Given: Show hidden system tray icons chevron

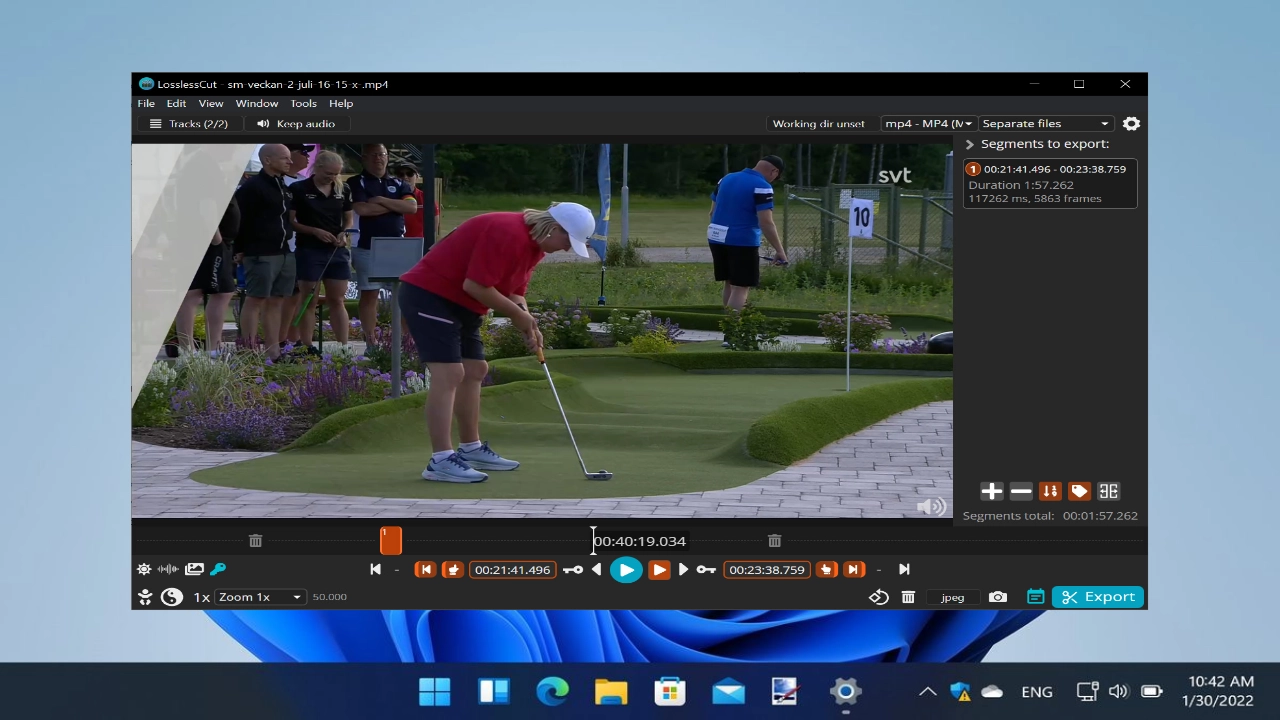Looking at the screenshot, I should tap(927, 691).
